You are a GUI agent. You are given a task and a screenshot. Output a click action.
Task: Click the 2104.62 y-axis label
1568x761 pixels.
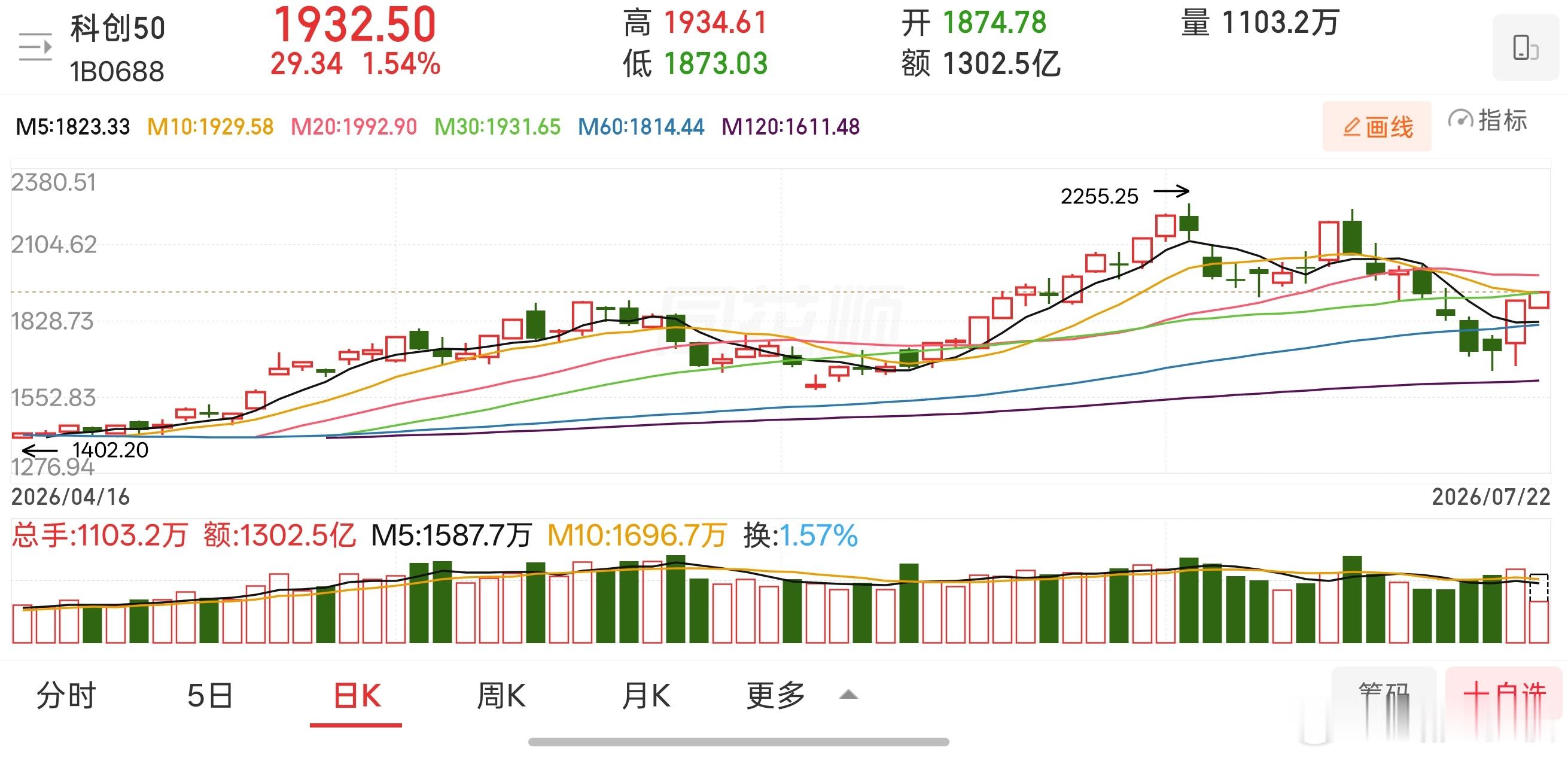click(x=54, y=245)
